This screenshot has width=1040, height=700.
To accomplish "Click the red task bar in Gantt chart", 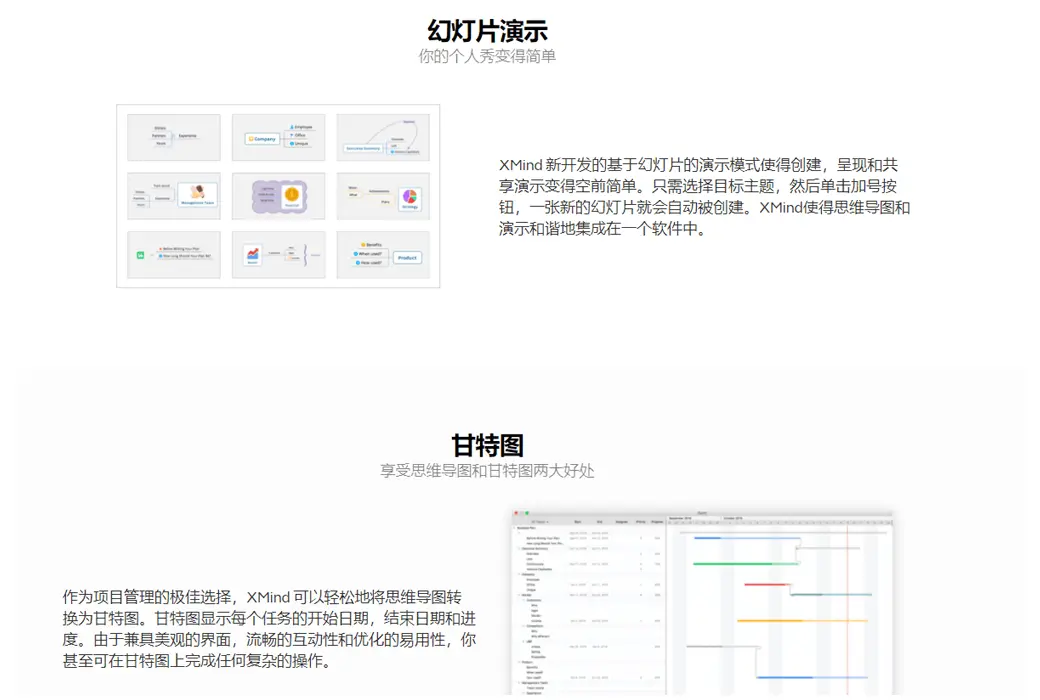I will [x=766, y=585].
